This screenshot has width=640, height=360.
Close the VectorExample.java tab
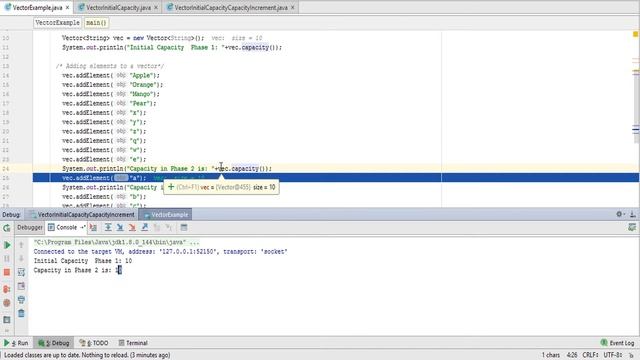pos(67,7)
